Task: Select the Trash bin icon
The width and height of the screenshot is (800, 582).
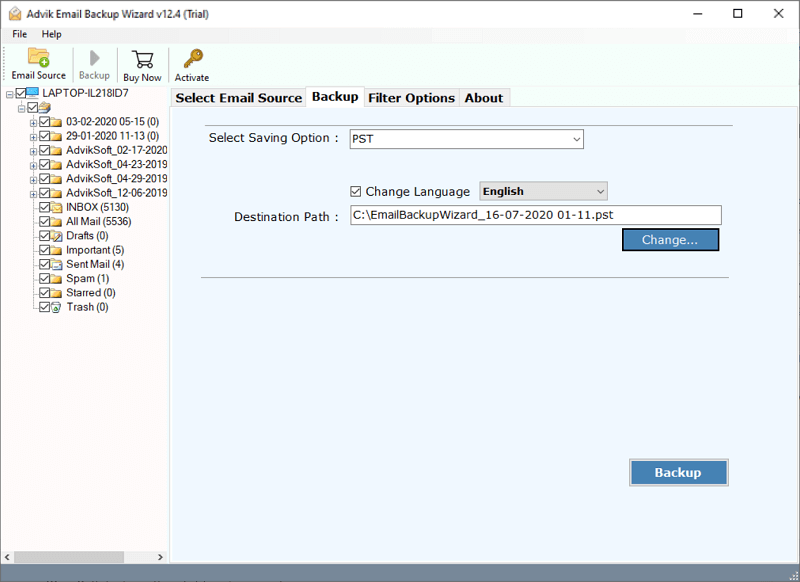Action: tap(56, 308)
